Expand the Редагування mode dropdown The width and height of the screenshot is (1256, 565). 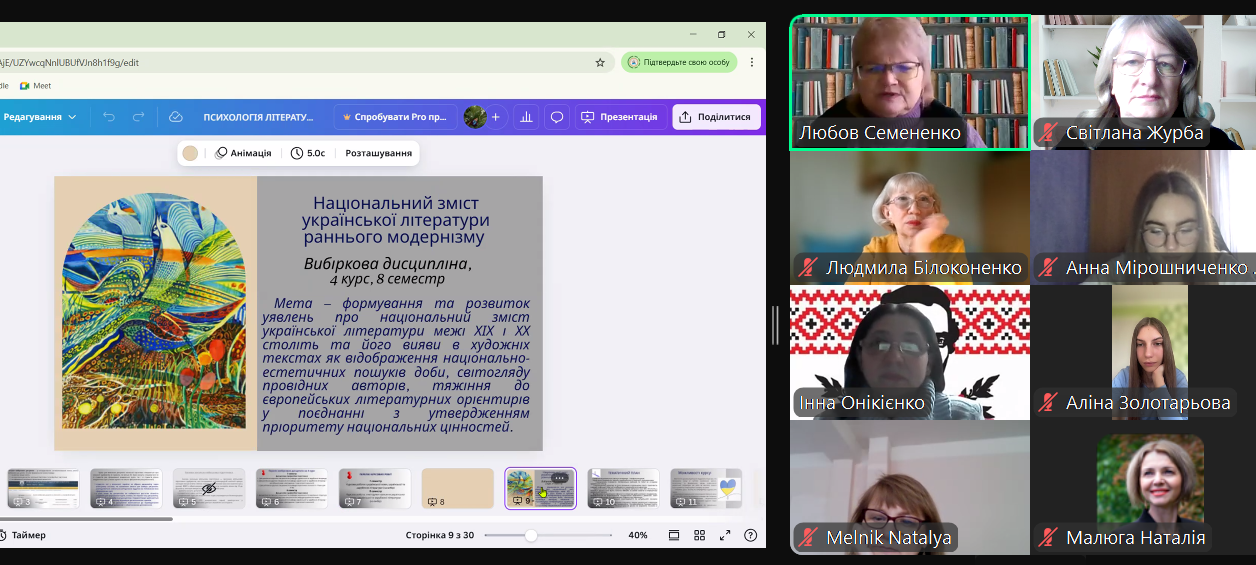pyautogui.click(x=40, y=117)
